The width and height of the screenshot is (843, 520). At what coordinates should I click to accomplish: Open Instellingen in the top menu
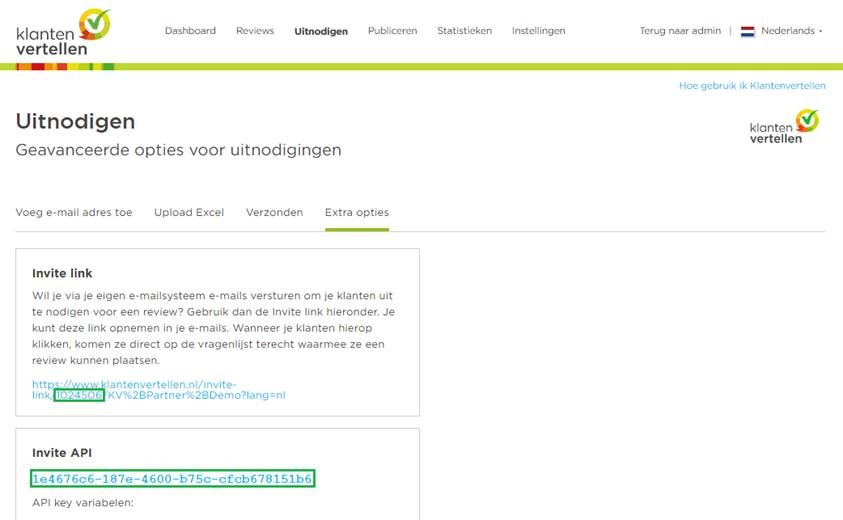(538, 31)
